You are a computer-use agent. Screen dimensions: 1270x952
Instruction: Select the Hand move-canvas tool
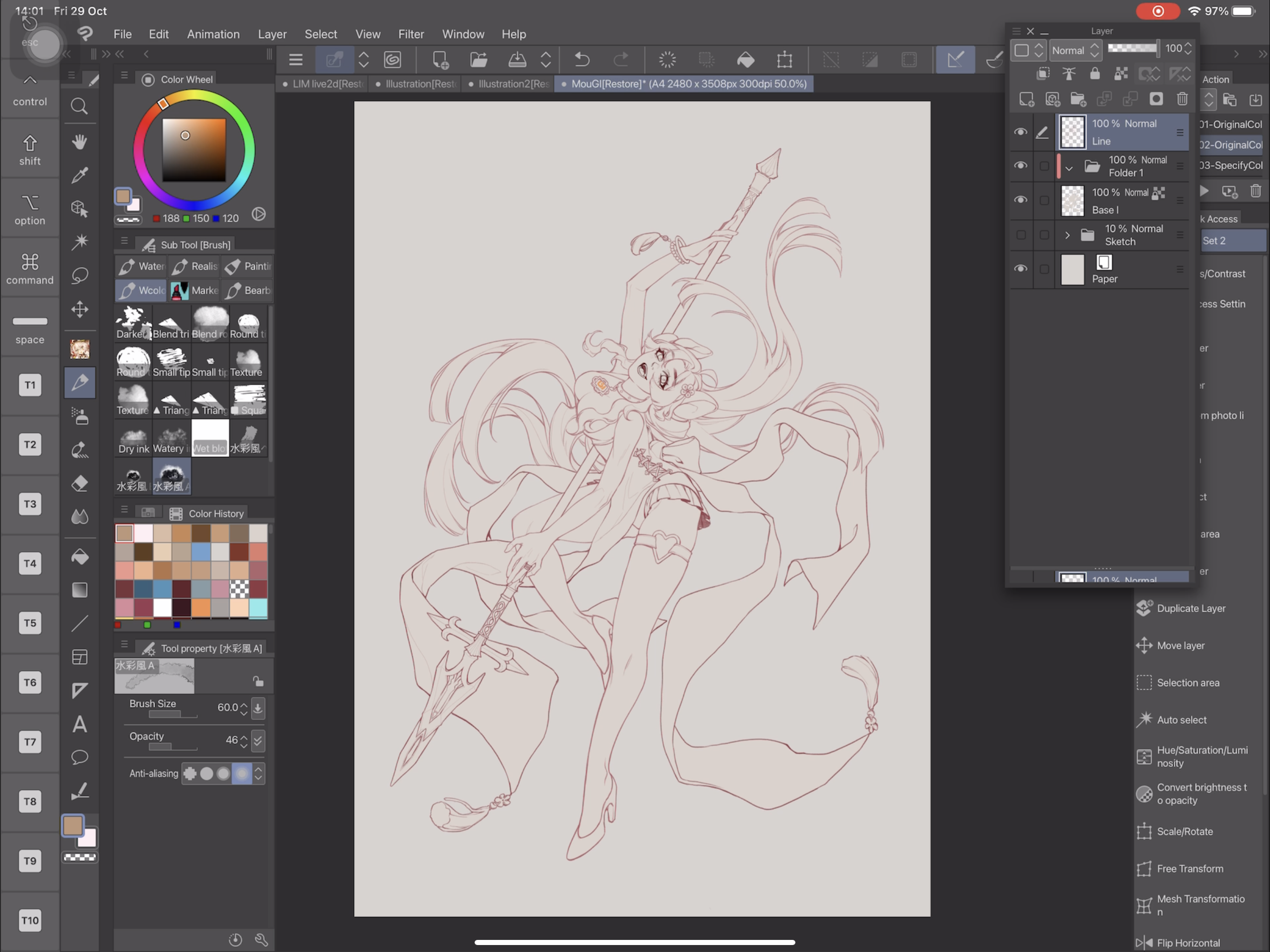pos(79,141)
